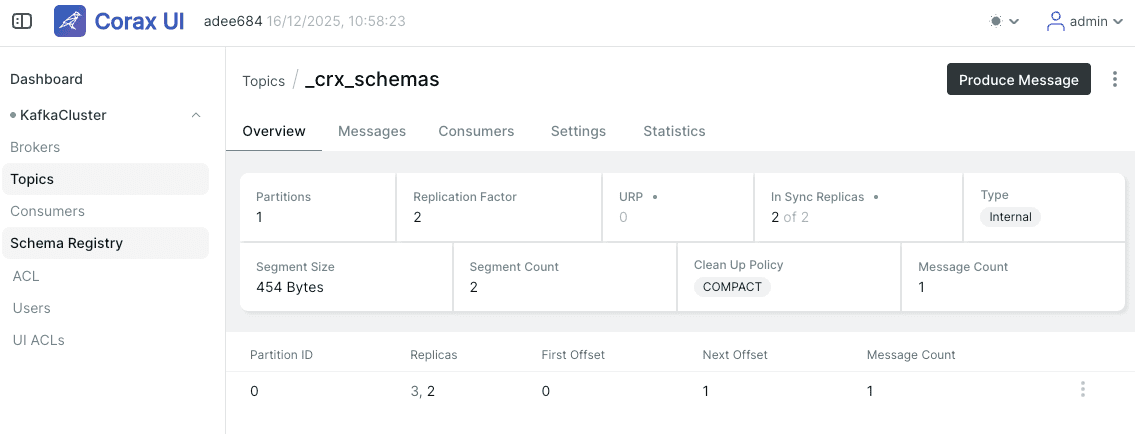
Task: Open the Statistics tab
Action: coord(674,132)
